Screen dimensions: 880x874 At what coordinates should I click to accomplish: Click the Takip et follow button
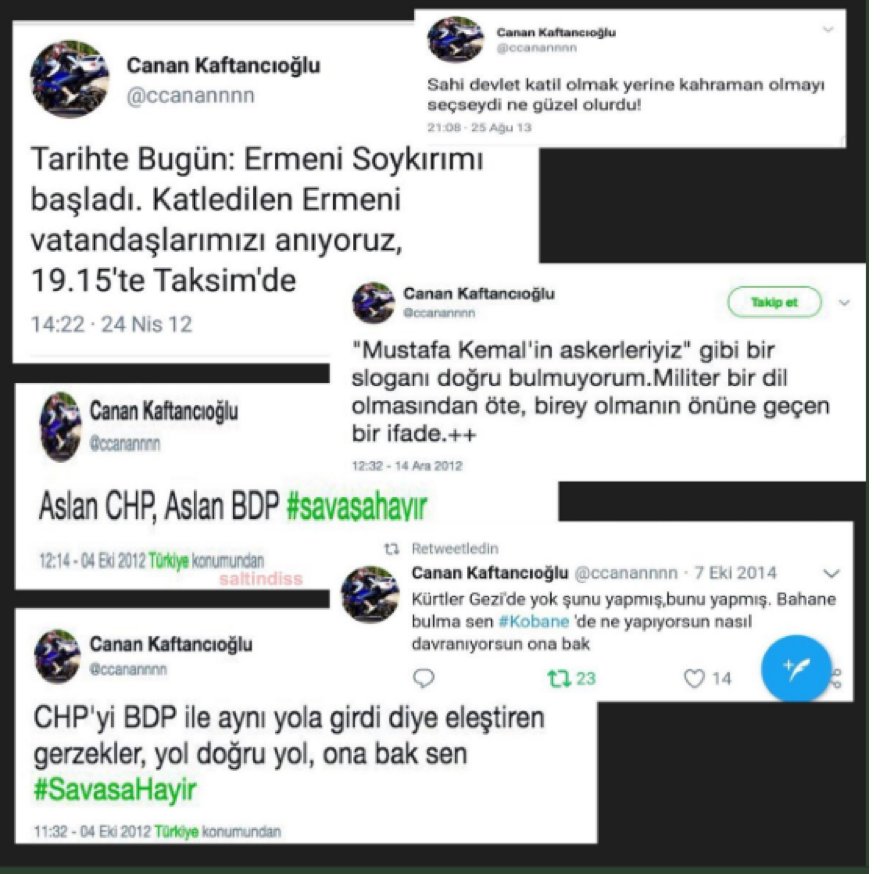(774, 302)
